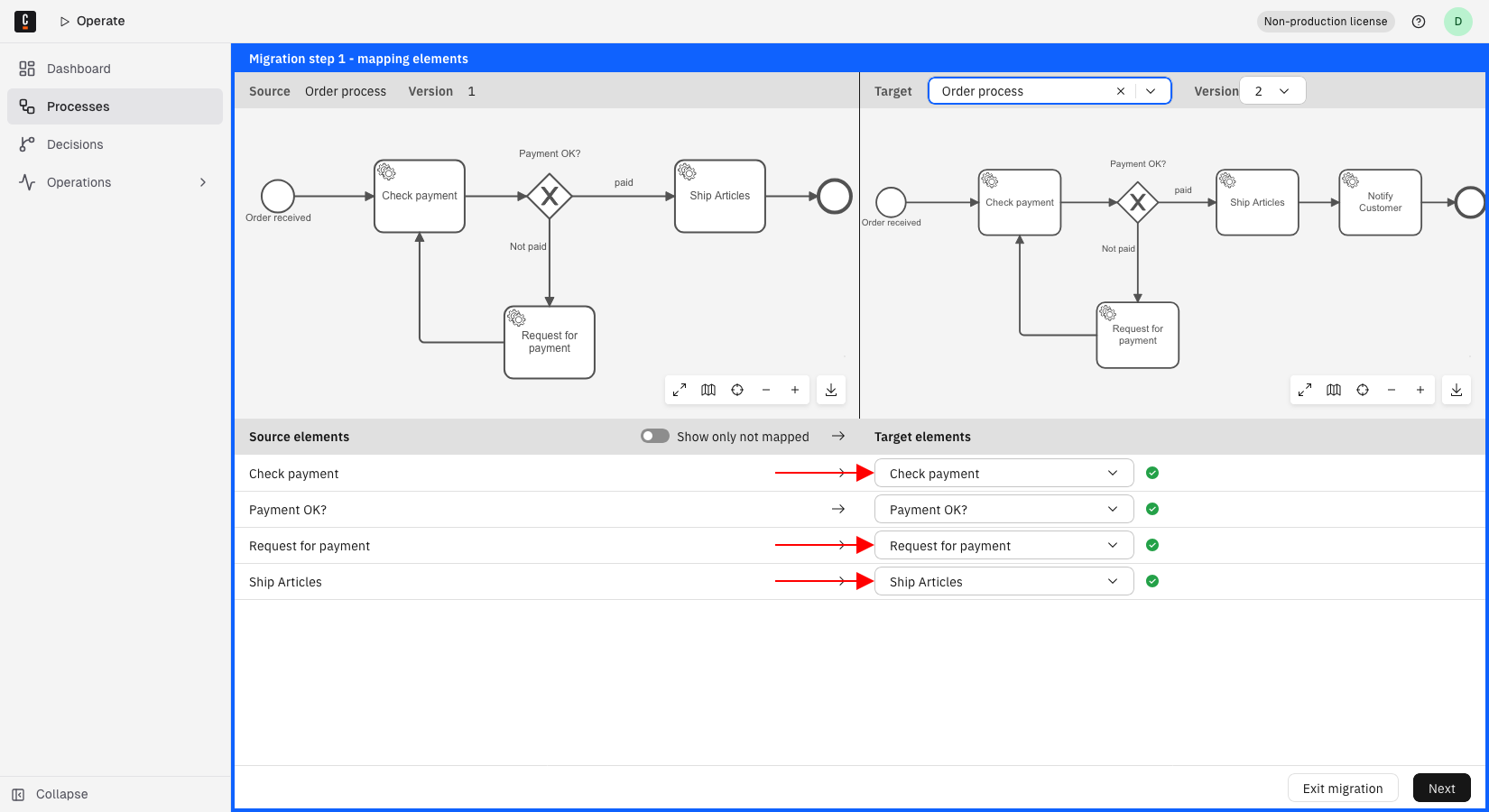Screen dimensions: 1489x812
Task: Expand the Operations sidebar submenu
Action: (x=203, y=182)
